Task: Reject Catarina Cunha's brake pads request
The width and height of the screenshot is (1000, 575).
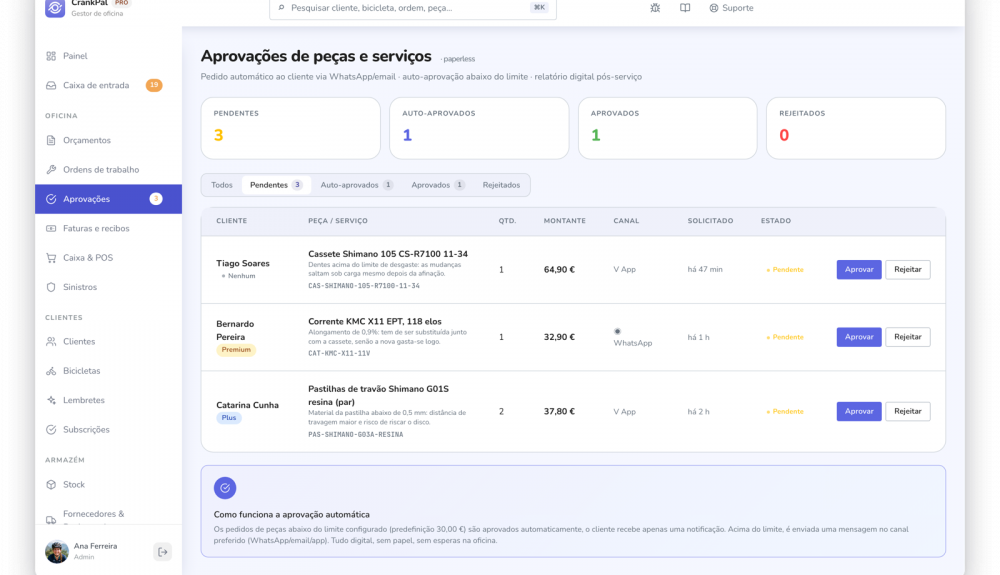Action: pos(908,411)
